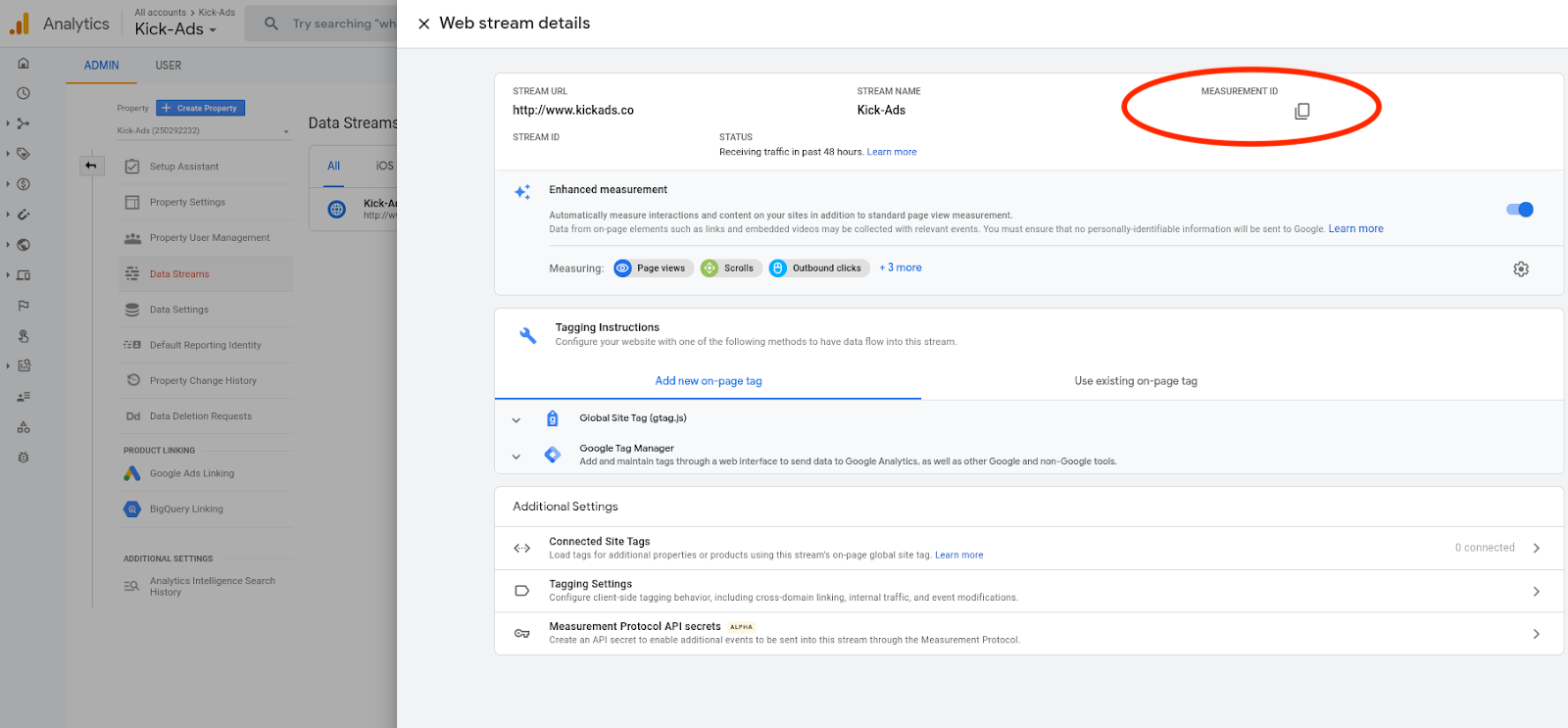Click the Enhanced measurement sparkle icon
The image size is (1568, 728).
[x=522, y=192]
